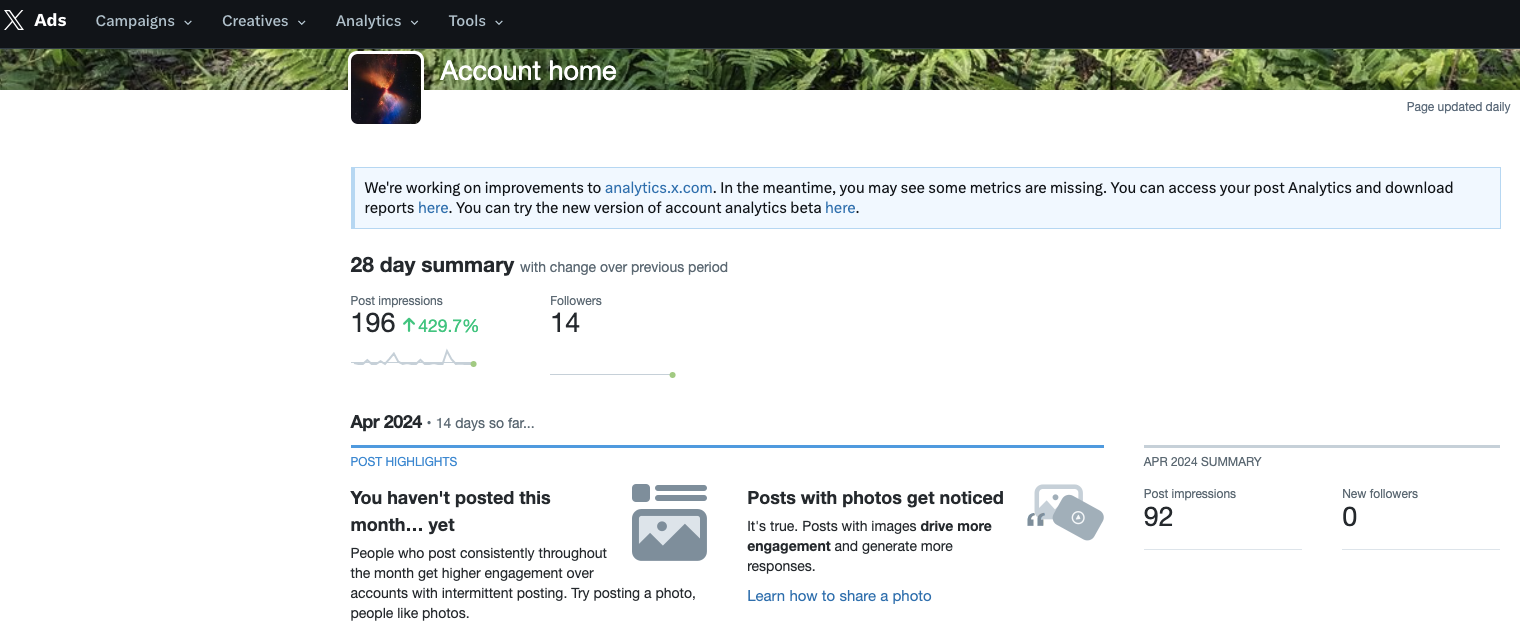Image resolution: width=1520 pixels, height=630 pixels.
Task: Click the here link for downloading reports
Action: [433, 208]
